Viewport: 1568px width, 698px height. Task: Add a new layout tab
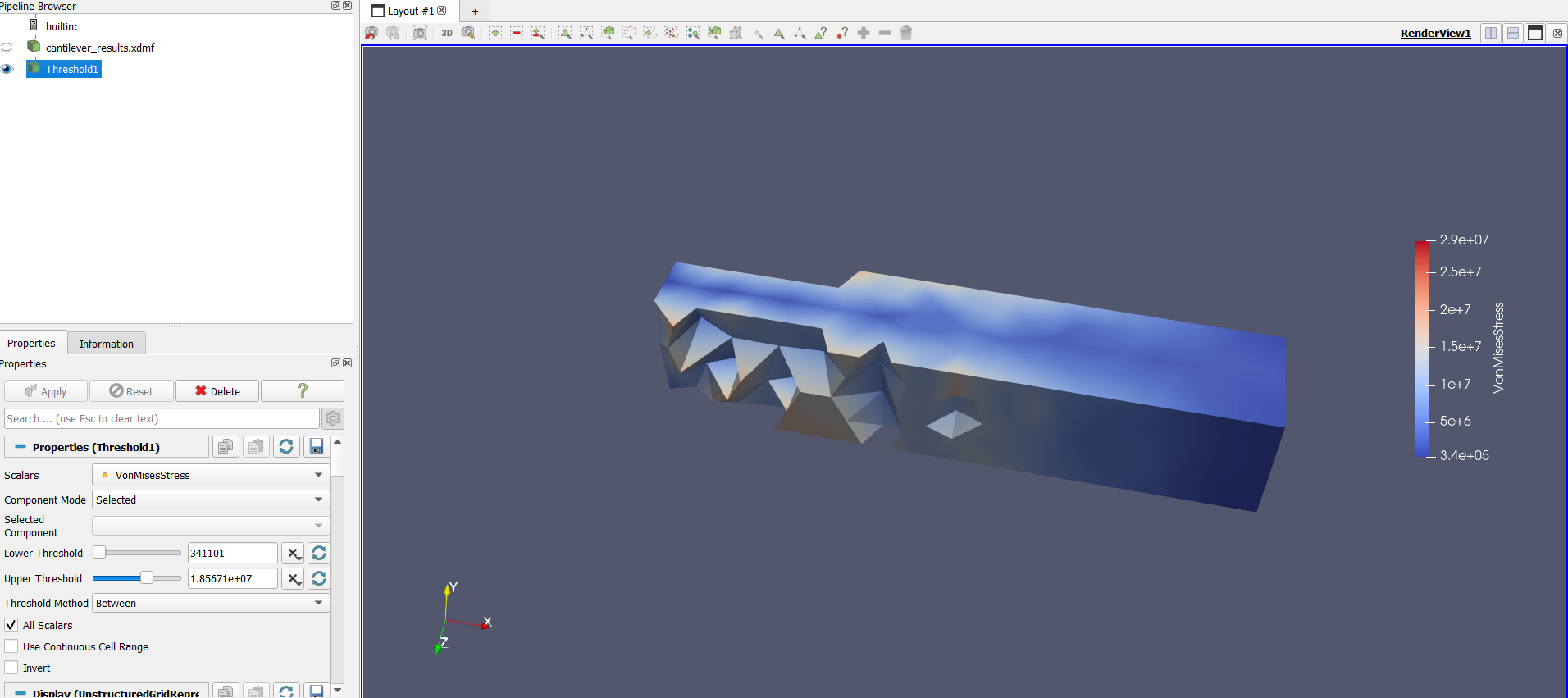[475, 11]
